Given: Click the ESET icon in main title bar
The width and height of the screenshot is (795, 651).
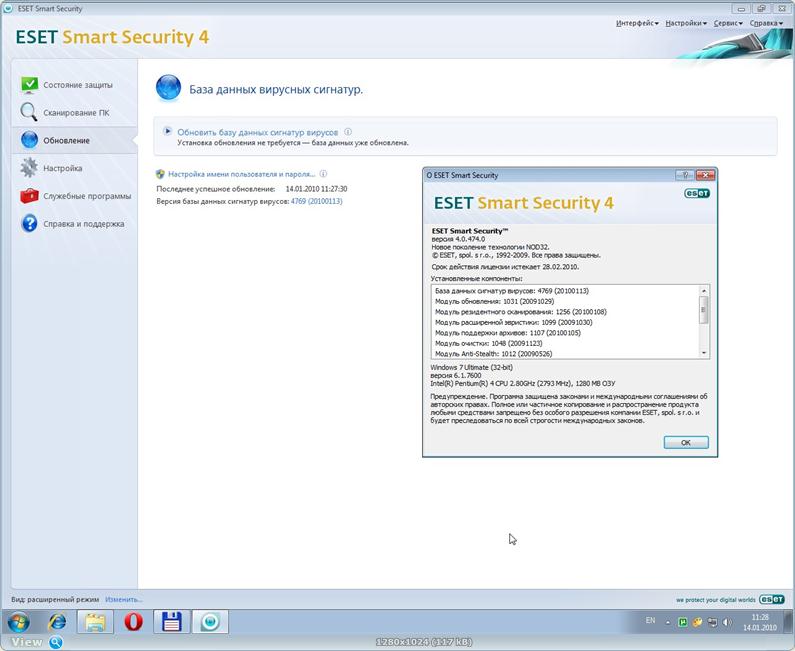Looking at the screenshot, I should coord(8,9).
